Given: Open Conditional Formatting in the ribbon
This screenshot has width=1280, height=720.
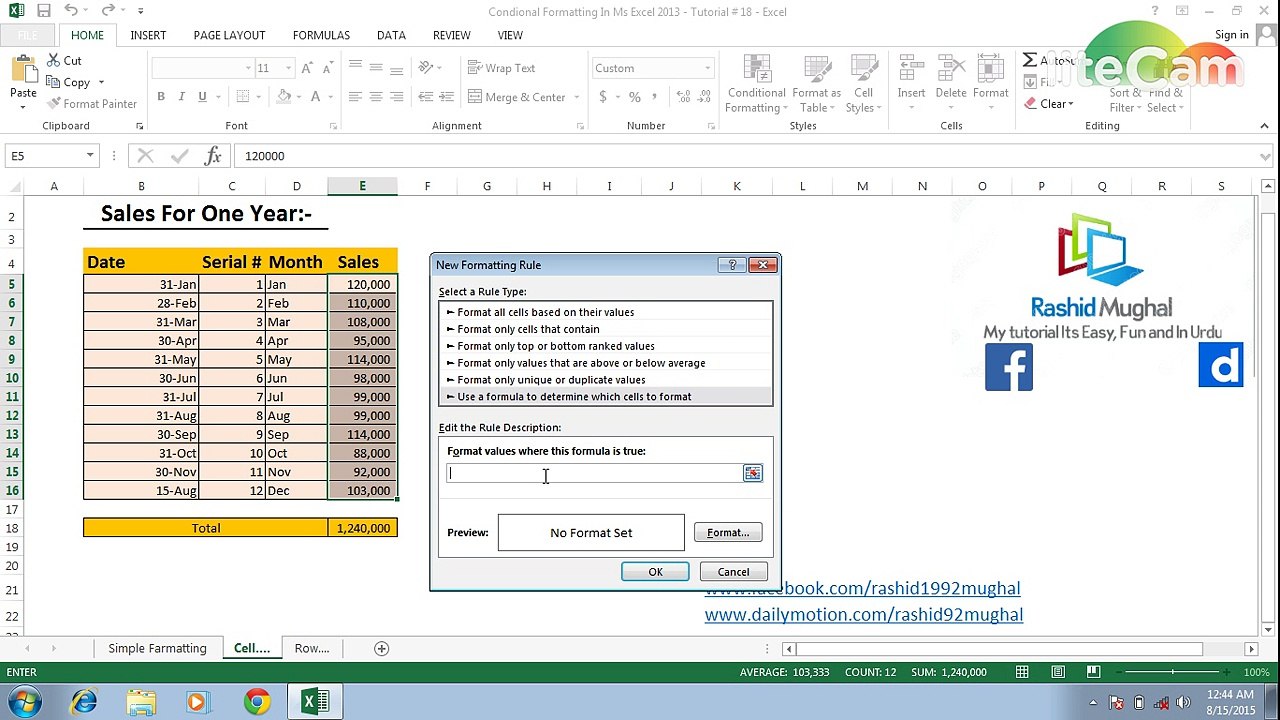Looking at the screenshot, I should pyautogui.click(x=756, y=84).
